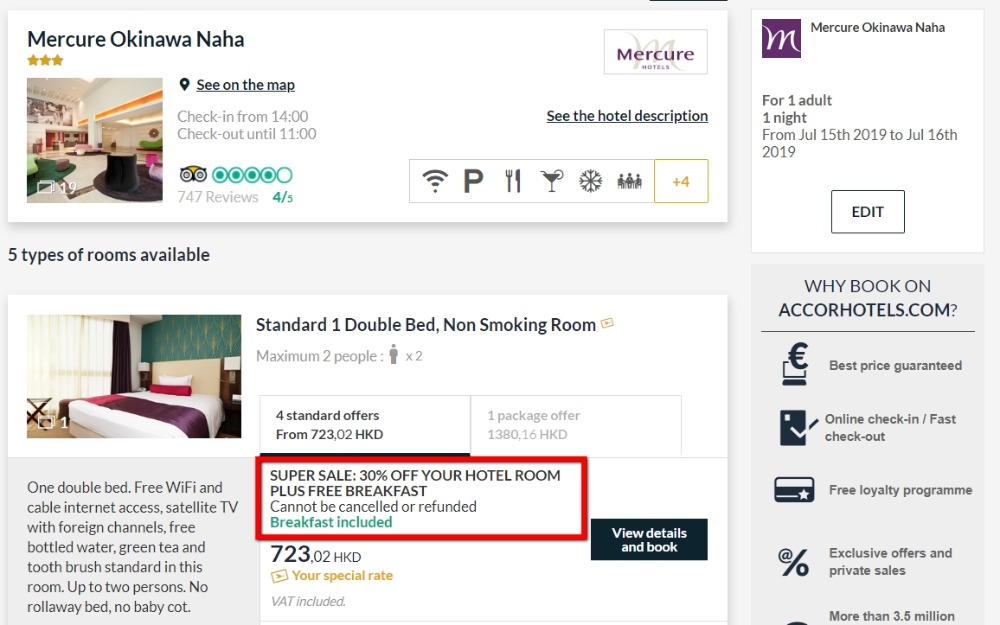Click the Your special rate label
This screenshot has height=625, width=1000.
point(342,576)
